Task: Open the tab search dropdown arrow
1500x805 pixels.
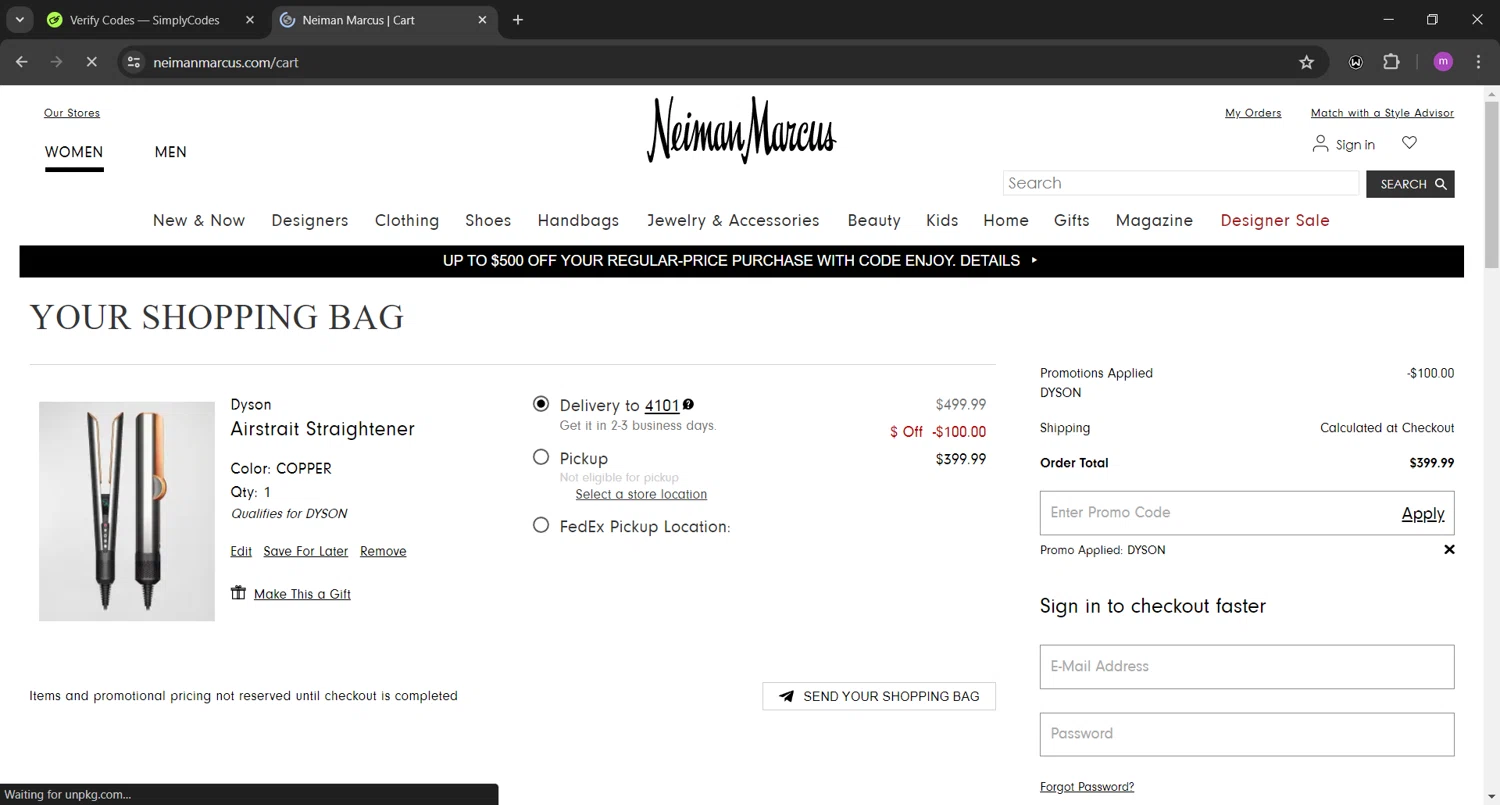Action: [x=19, y=19]
